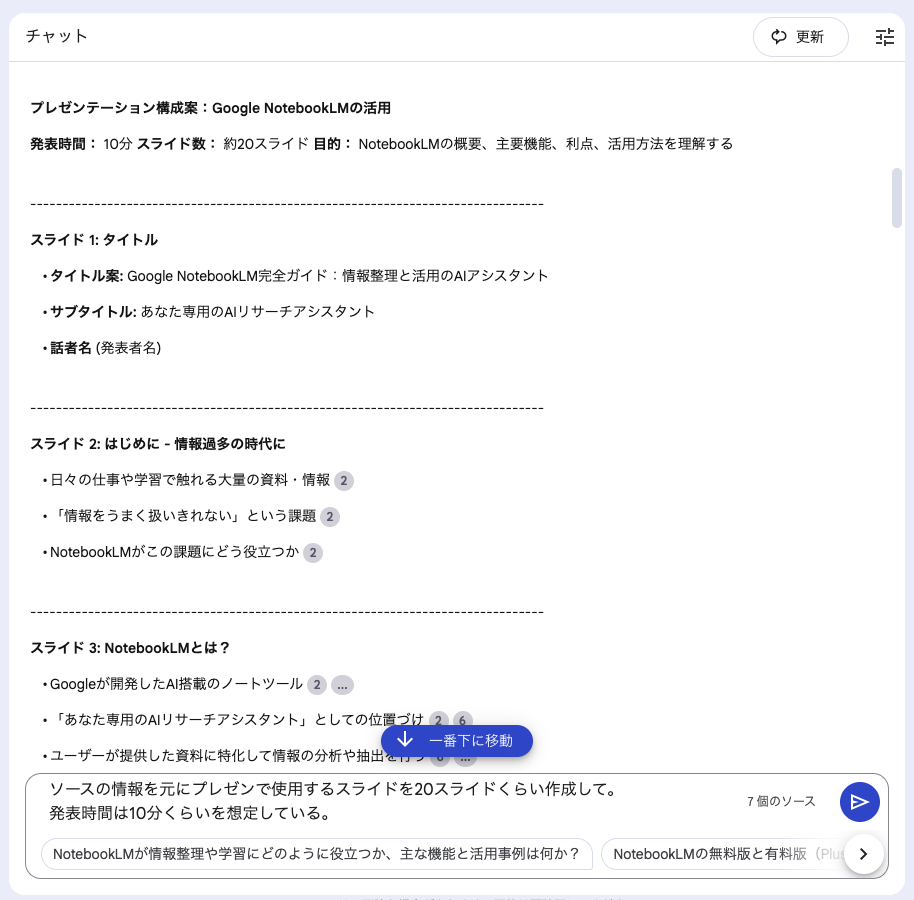Jump down with 一番下に移動 button
This screenshot has height=900, width=914.
[x=456, y=741]
